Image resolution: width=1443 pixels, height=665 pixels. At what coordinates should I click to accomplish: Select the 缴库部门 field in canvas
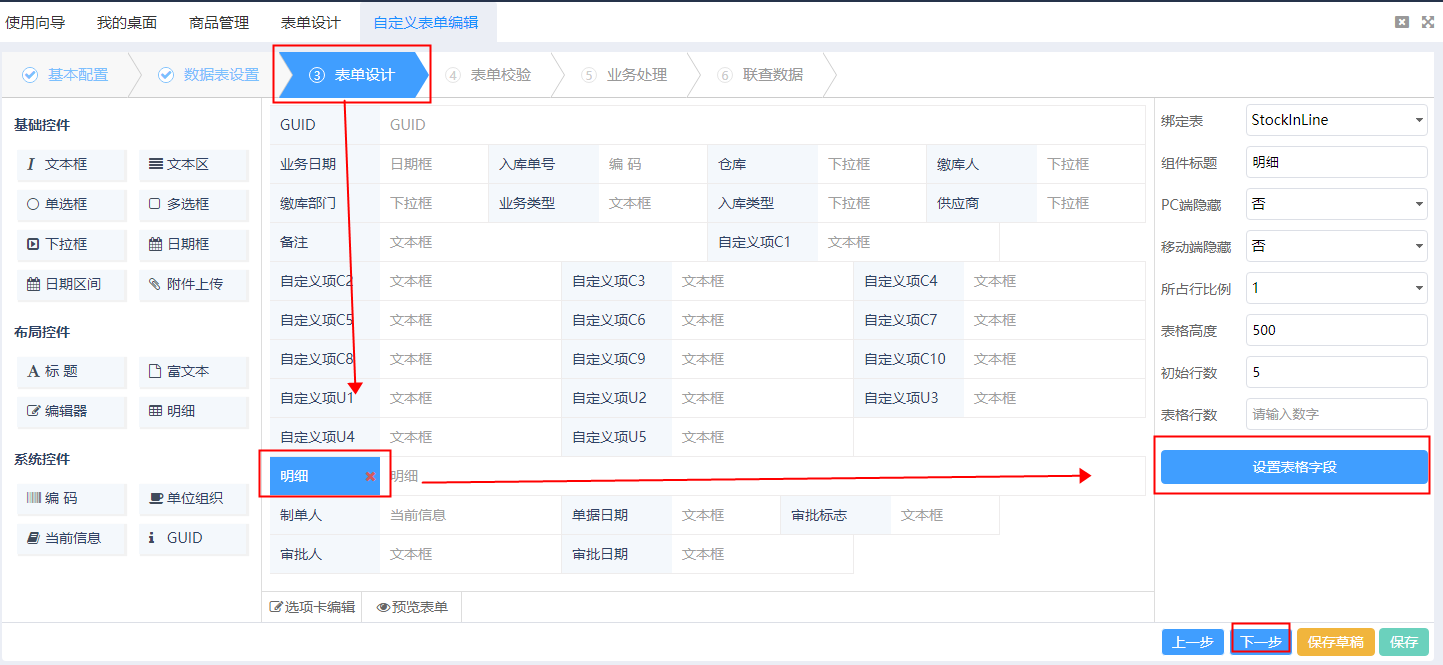point(380,203)
